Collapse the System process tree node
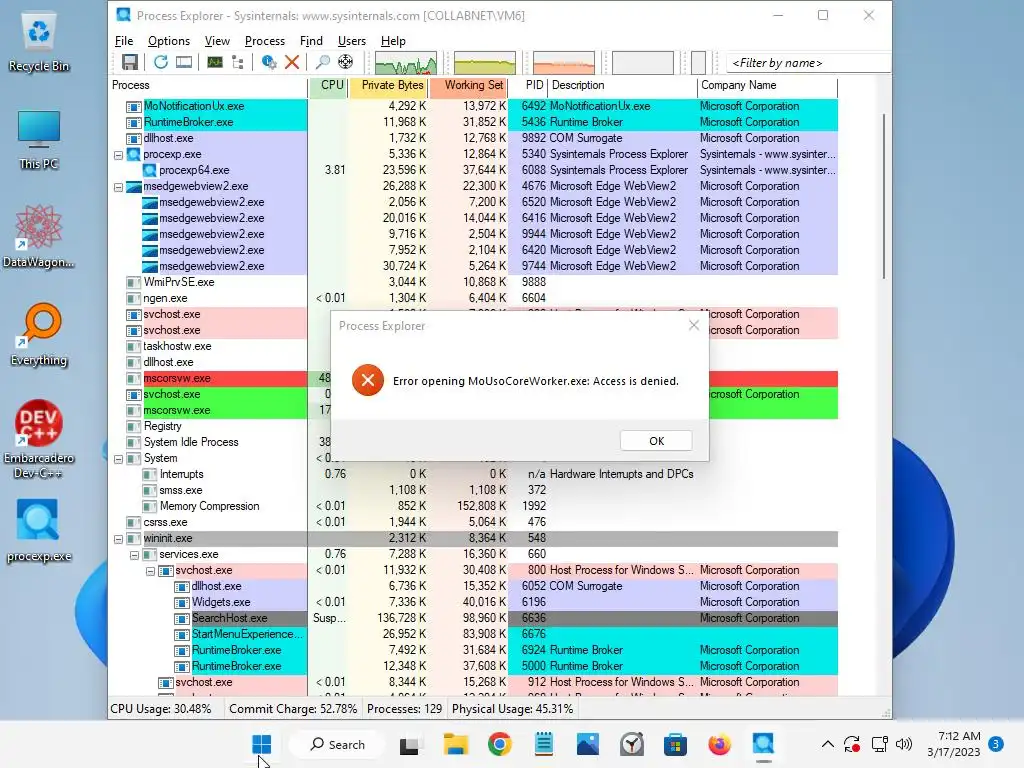The image size is (1024, 768). [118, 459]
